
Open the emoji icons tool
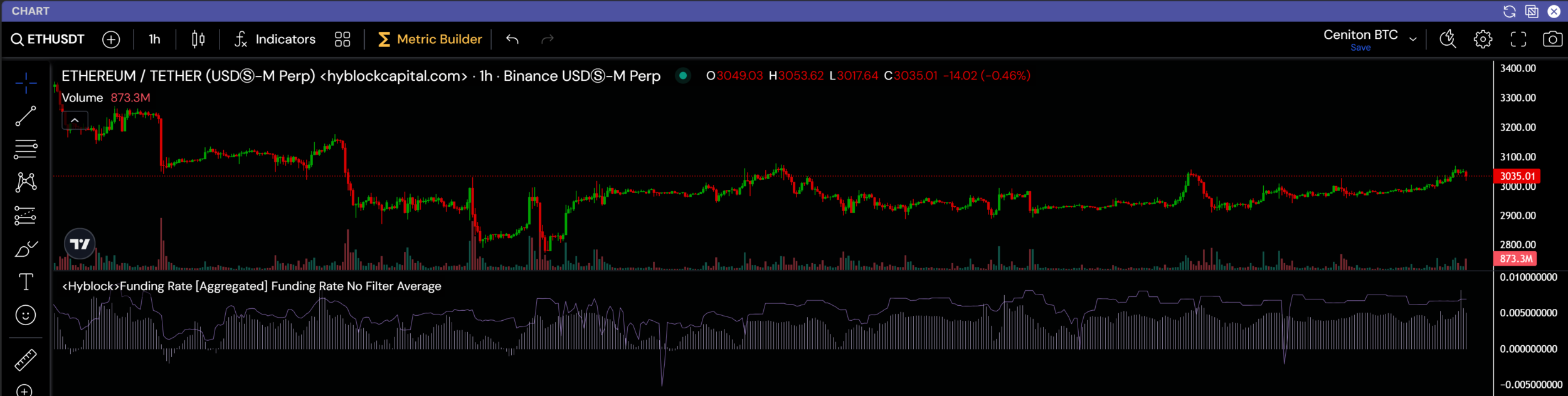(x=26, y=315)
